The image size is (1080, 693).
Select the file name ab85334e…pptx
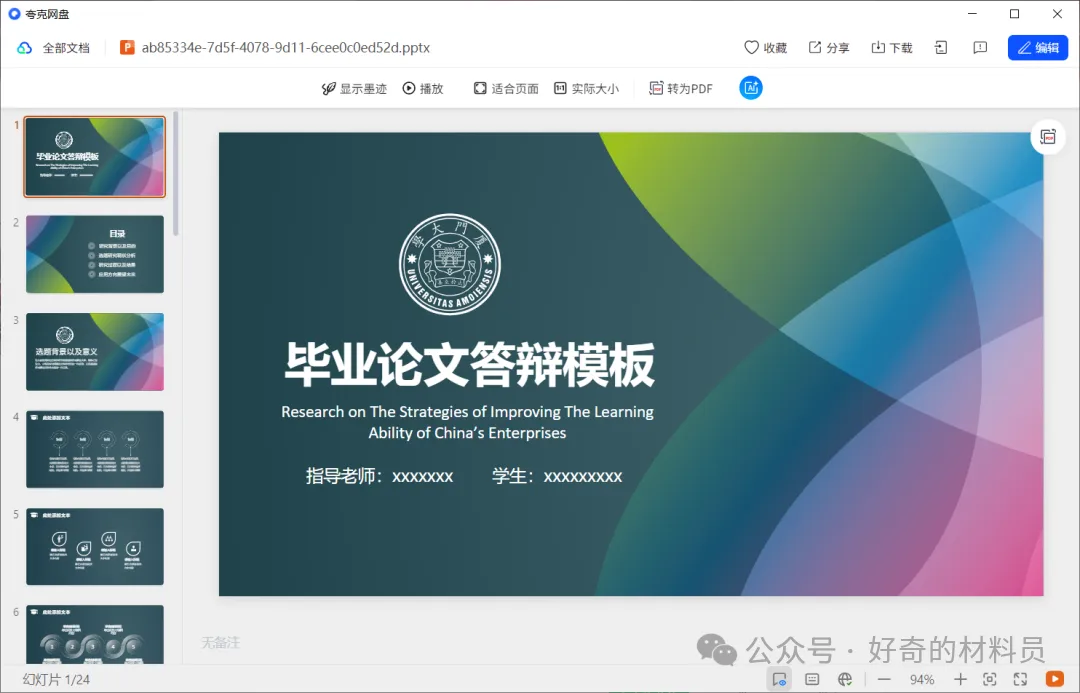pos(286,48)
